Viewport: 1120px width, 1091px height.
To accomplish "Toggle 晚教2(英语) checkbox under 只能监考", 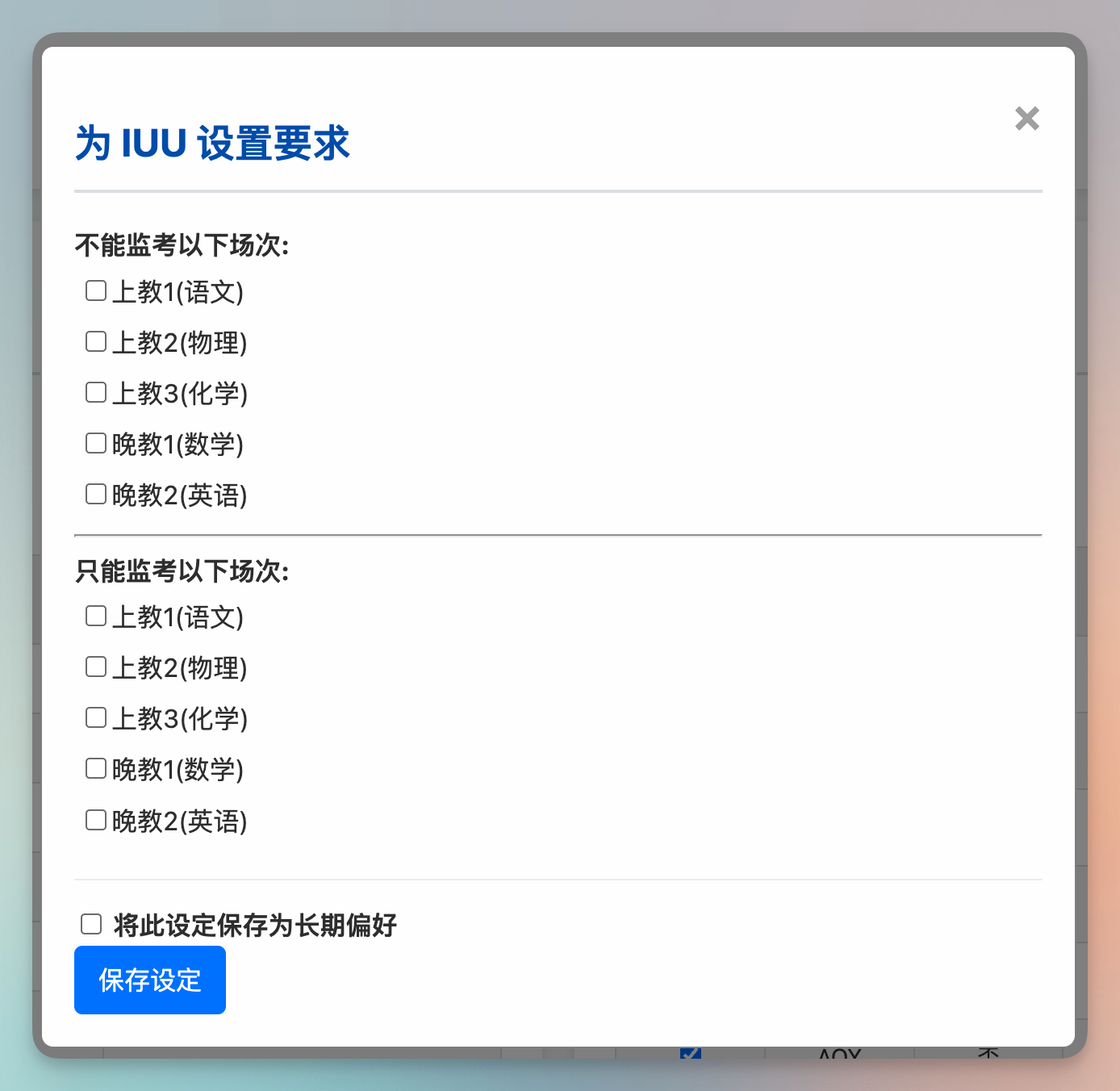I will (x=96, y=821).
